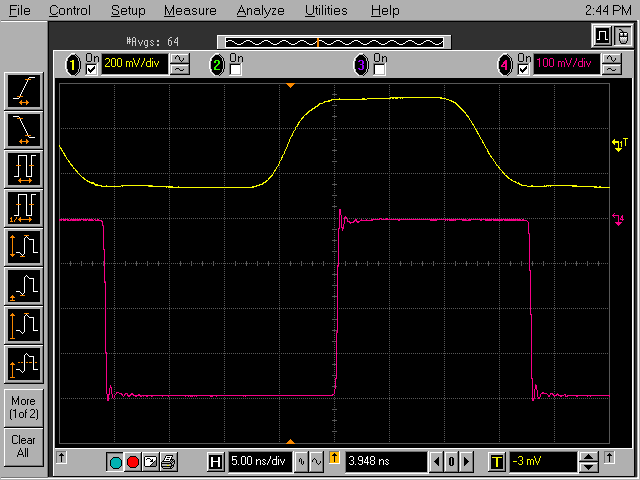Open trigger setup via T button
Image resolution: width=640 pixels, height=480 pixels.
pyautogui.click(x=497, y=462)
